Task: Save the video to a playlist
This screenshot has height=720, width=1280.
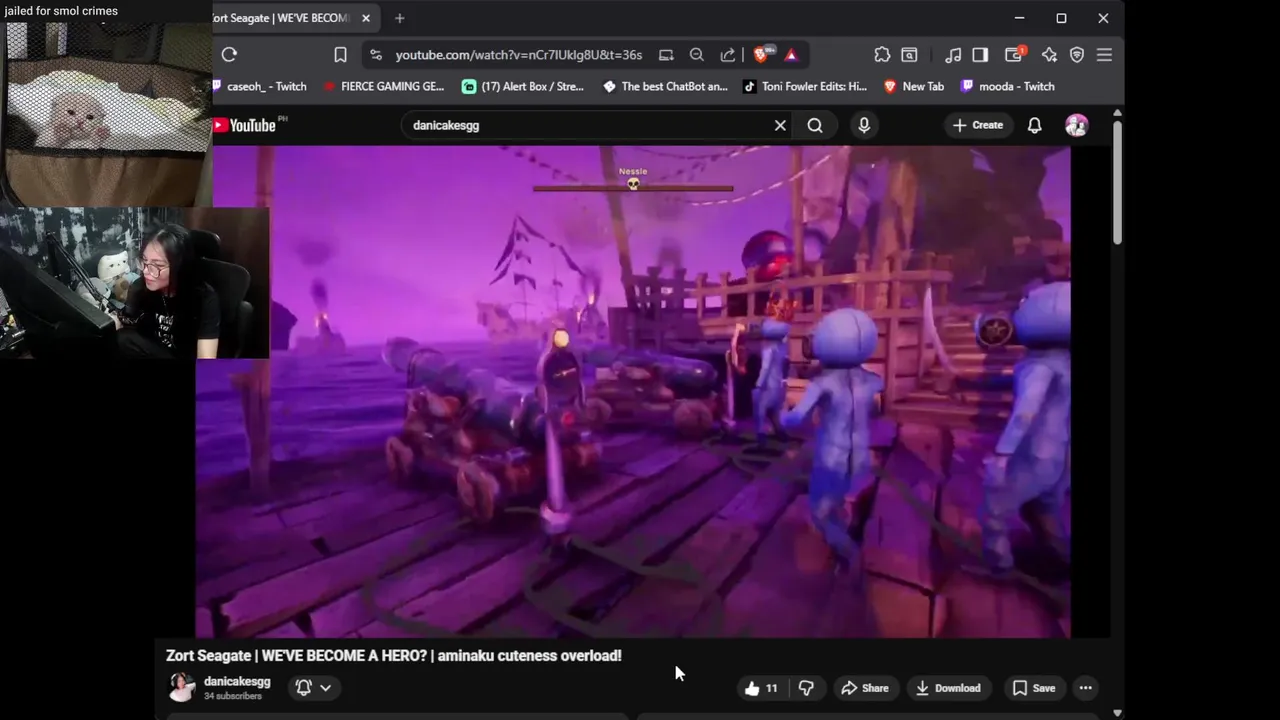Action: tap(1034, 688)
